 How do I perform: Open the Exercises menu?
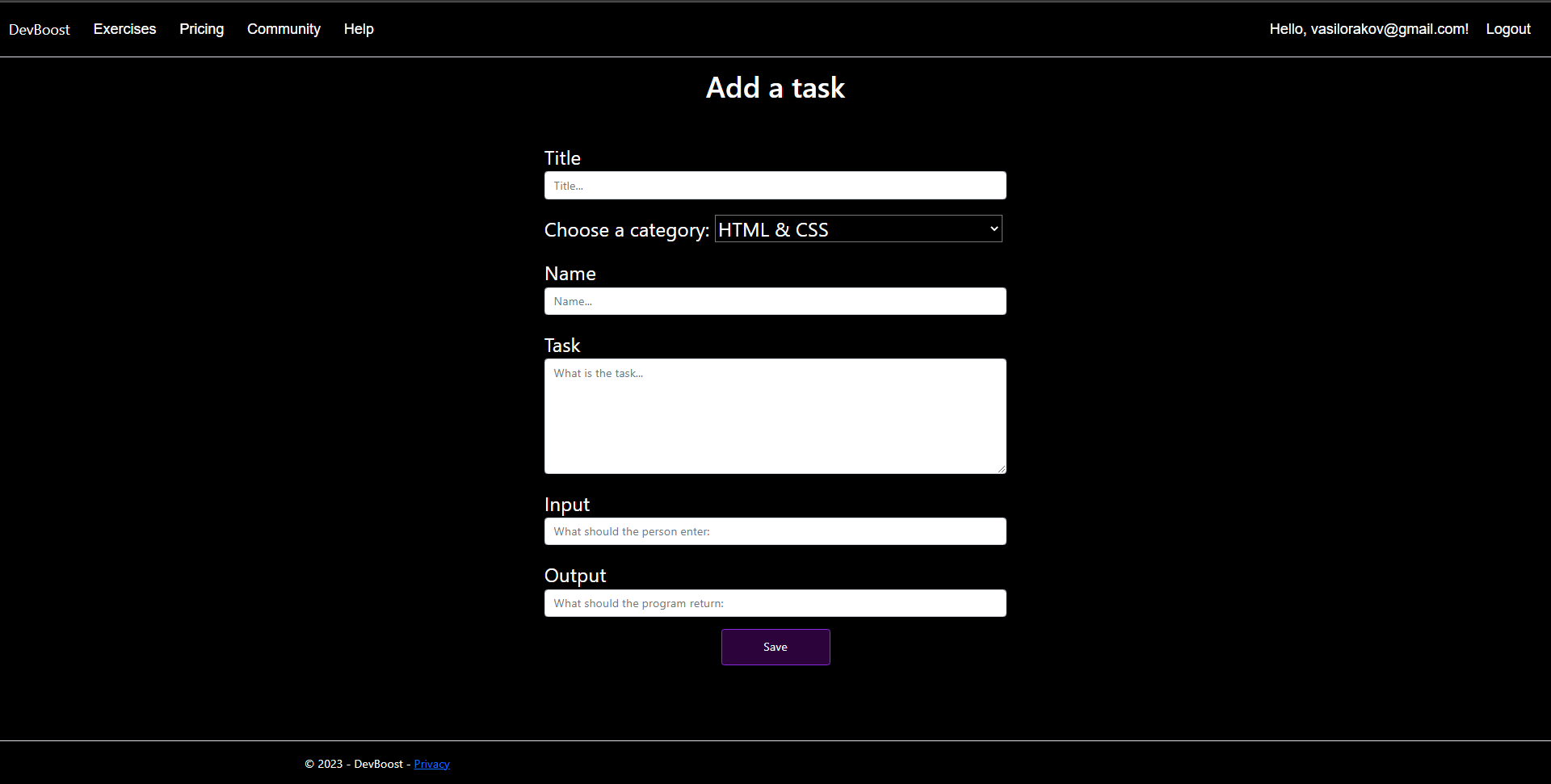pyautogui.click(x=124, y=29)
